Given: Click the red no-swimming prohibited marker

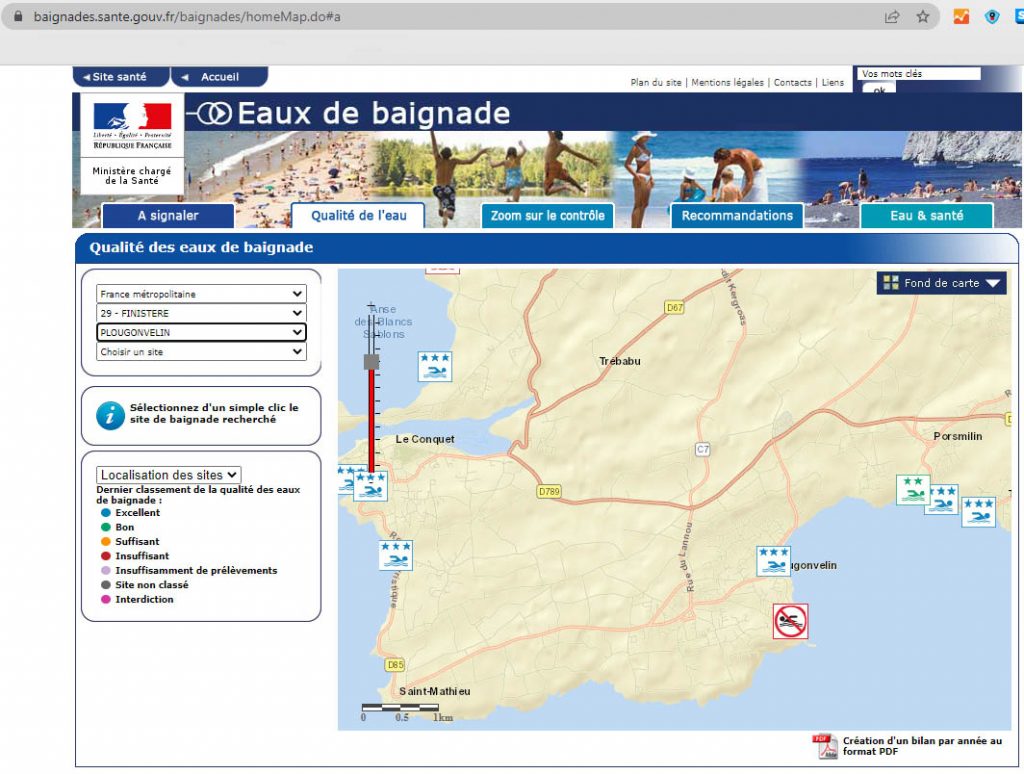Looking at the screenshot, I should click(791, 621).
